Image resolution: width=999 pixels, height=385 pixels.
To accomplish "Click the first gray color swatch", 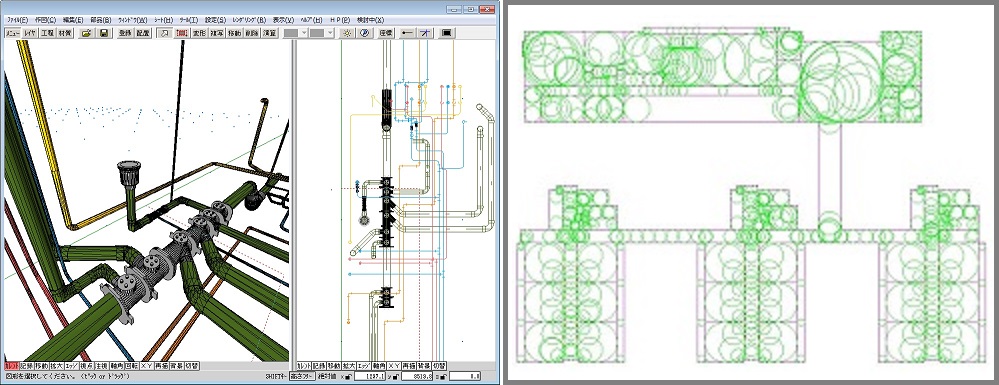I will (x=291, y=33).
